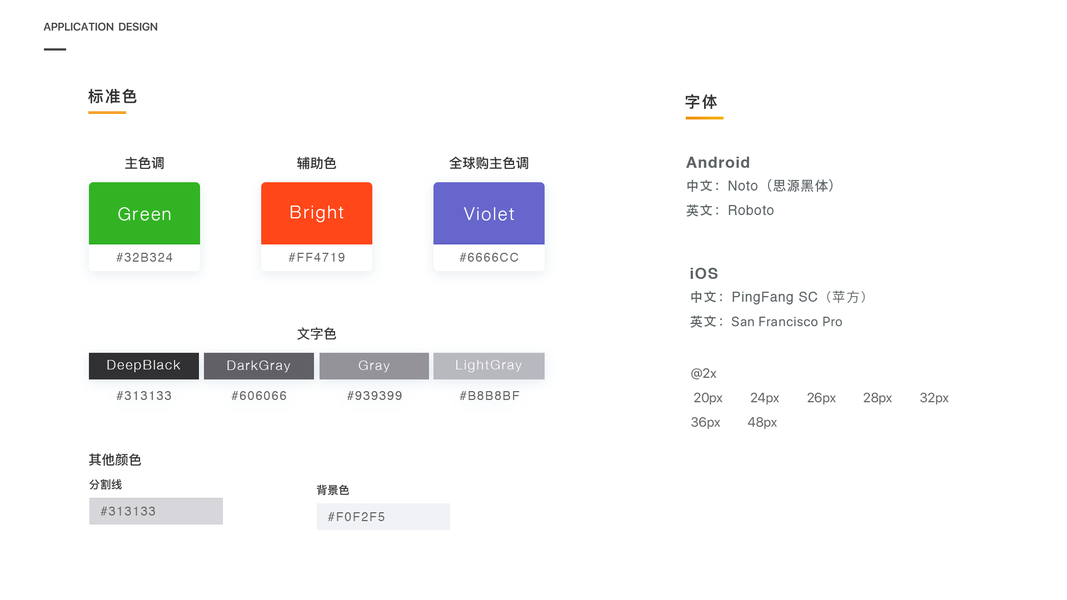
Task: Click the 背景色 label
Action: click(x=333, y=490)
